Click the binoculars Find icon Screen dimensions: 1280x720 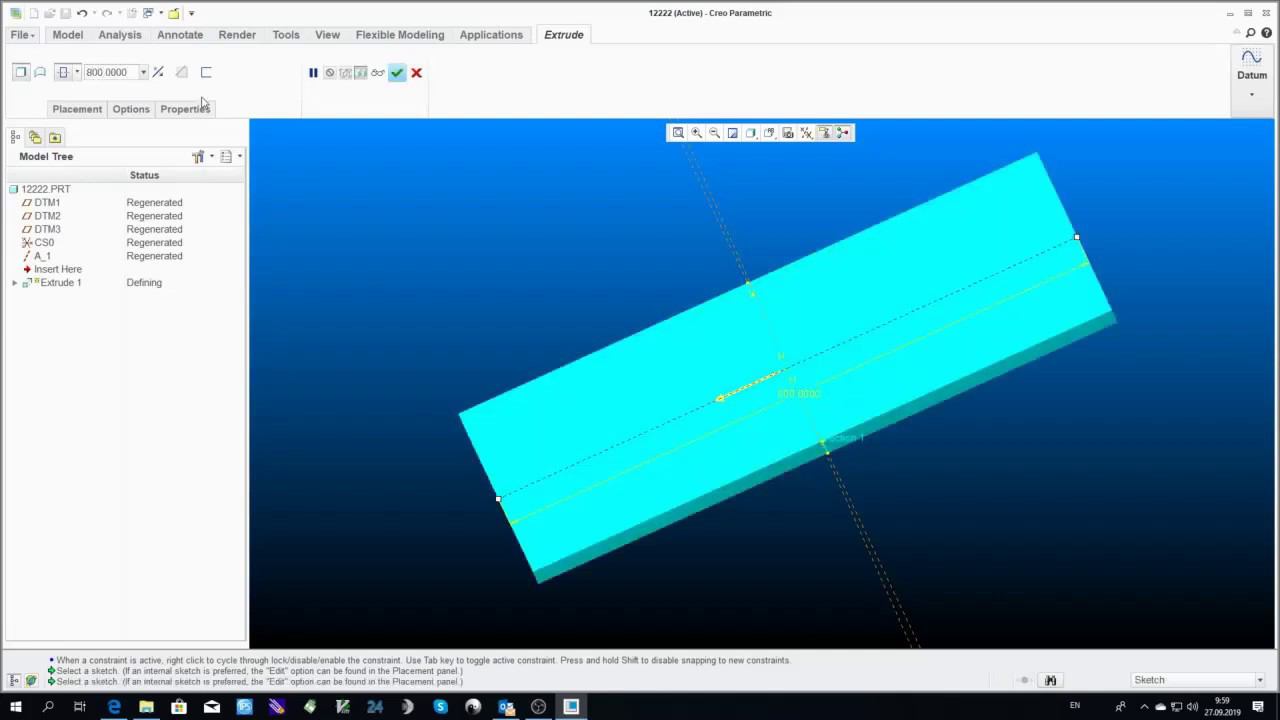click(x=1051, y=680)
